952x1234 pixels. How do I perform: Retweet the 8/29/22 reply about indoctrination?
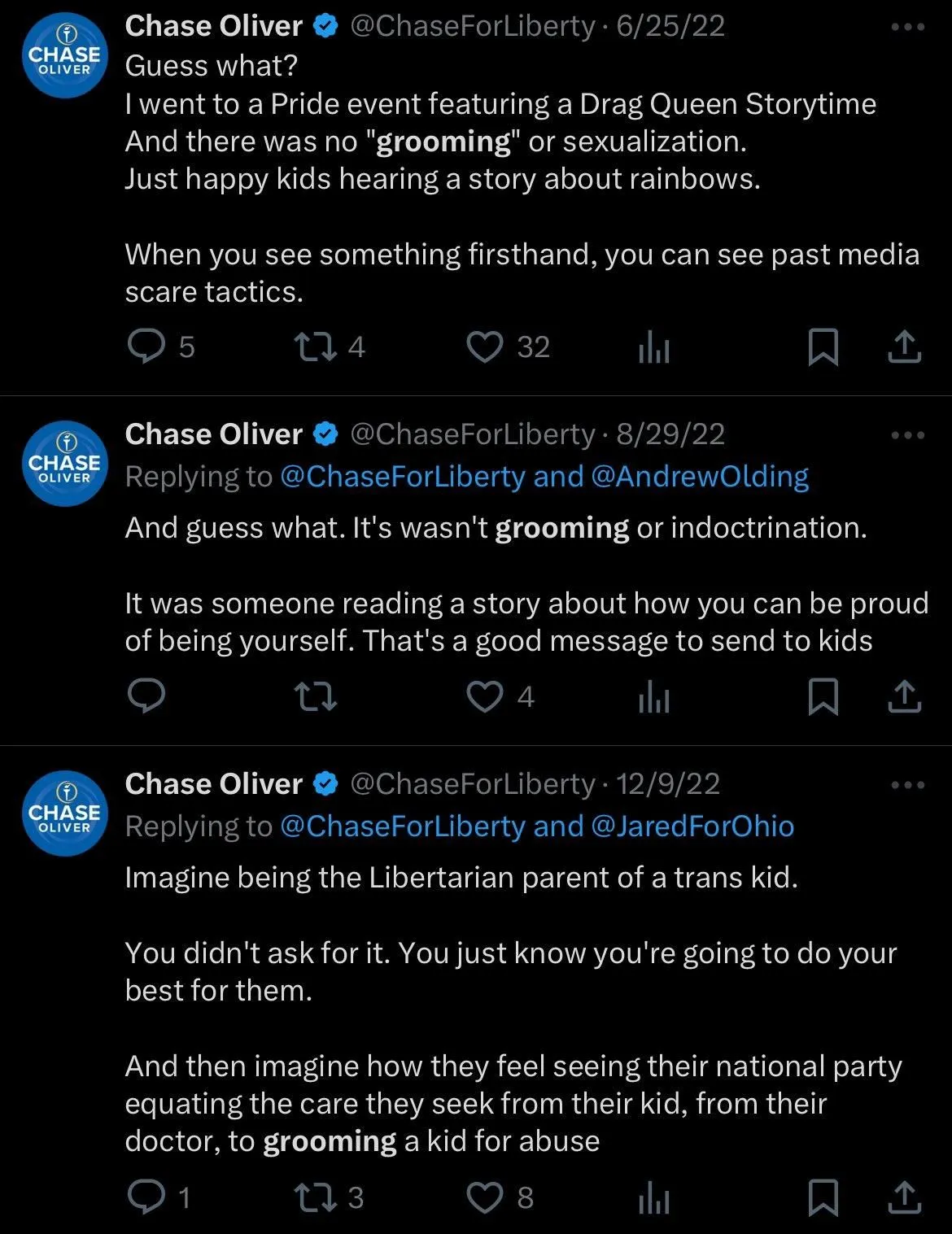pos(316,697)
